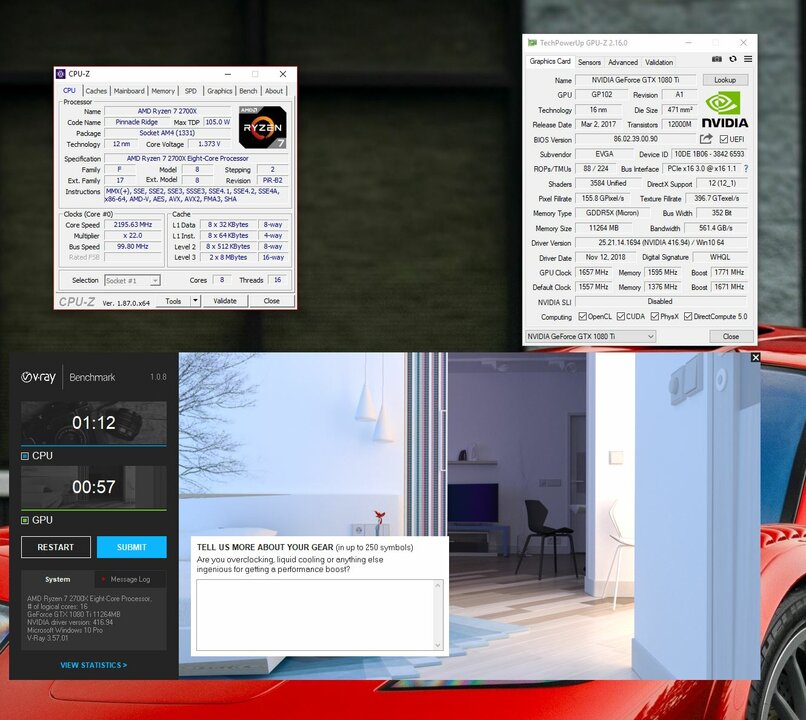806x720 pixels.
Task: Toggle the PhysX checkbox in GPU-Z
Action: point(654,317)
